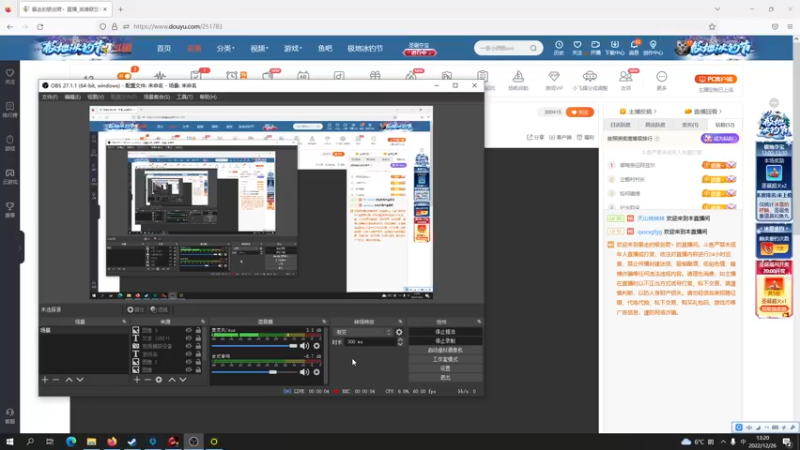Screen dimensions: 800x450
Task: Toggle lock on 视频捕获设备 source
Action: coord(198,346)
